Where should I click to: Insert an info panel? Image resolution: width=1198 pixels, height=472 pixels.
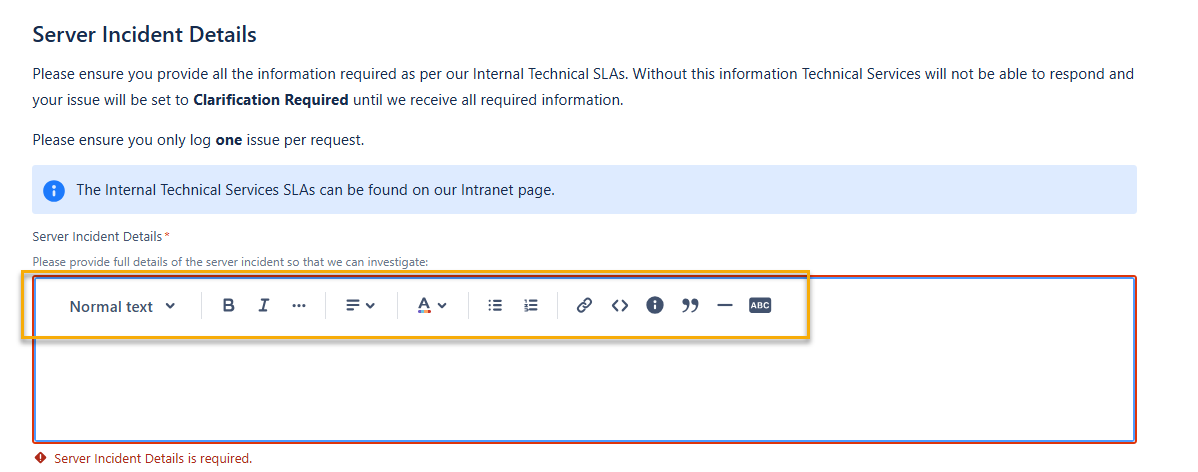[655, 306]
